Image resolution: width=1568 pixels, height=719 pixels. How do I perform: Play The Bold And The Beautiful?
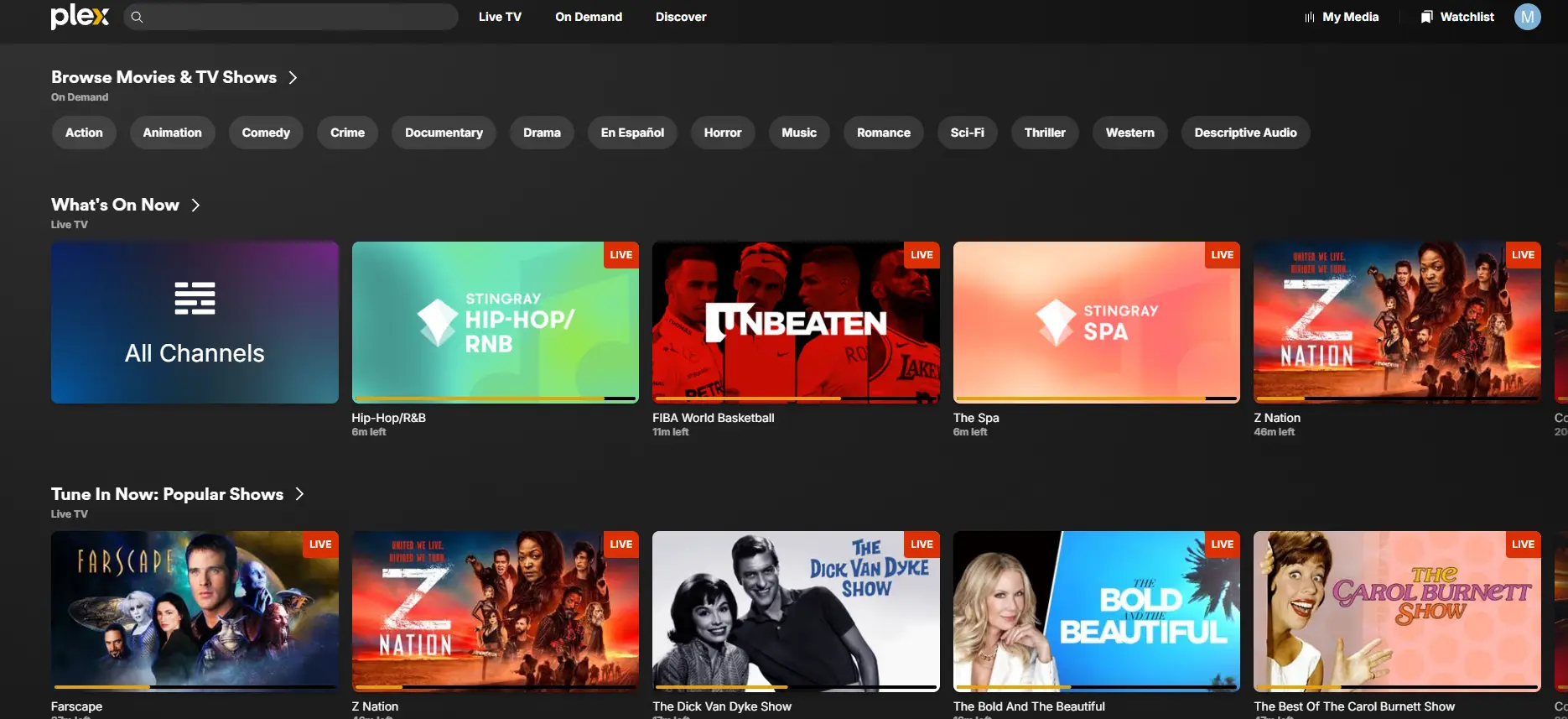click(x=1097, y=612)
